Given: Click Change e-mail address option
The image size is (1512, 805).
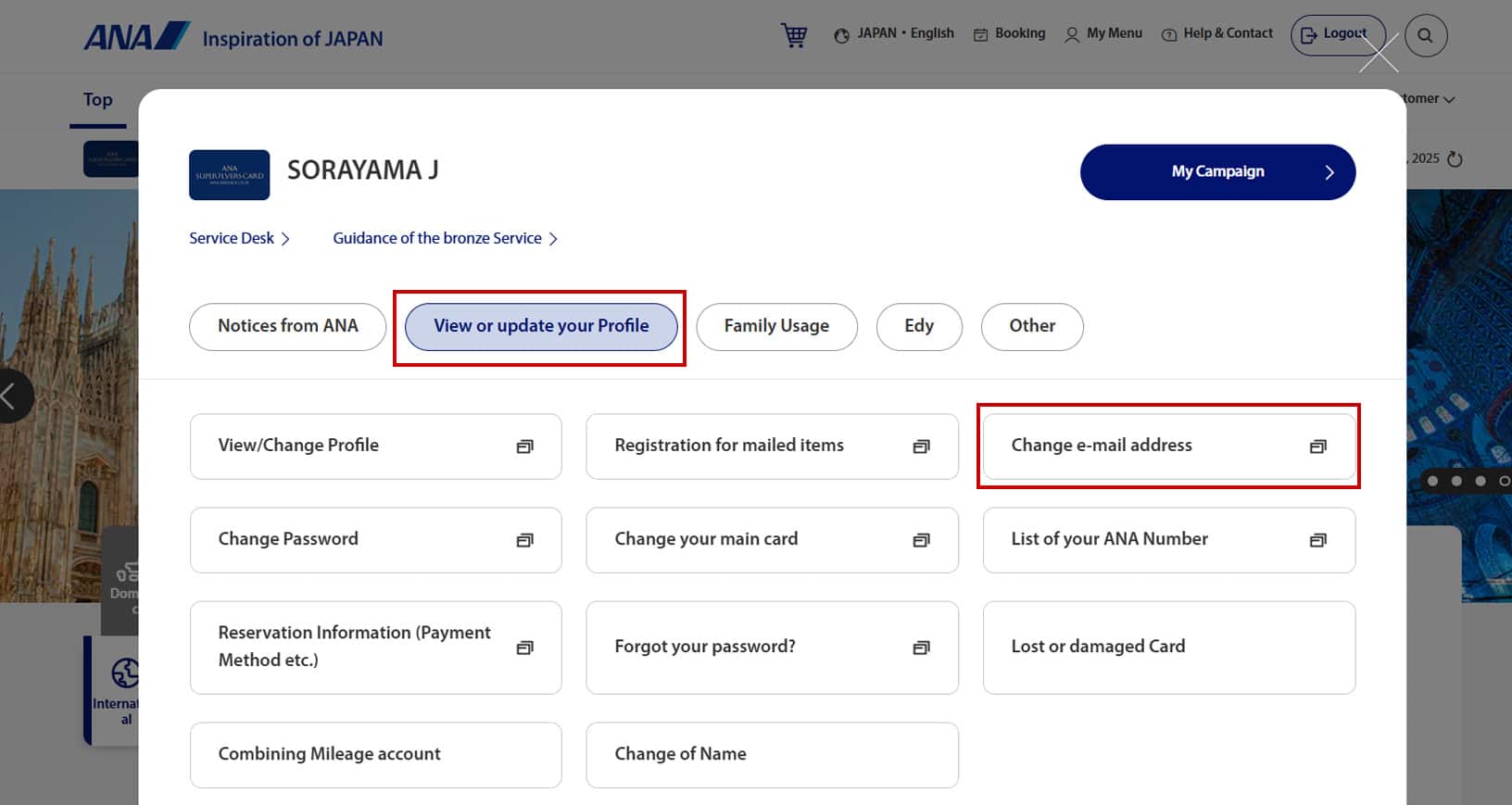Looking at the screenshot, I should [1167, 446].
